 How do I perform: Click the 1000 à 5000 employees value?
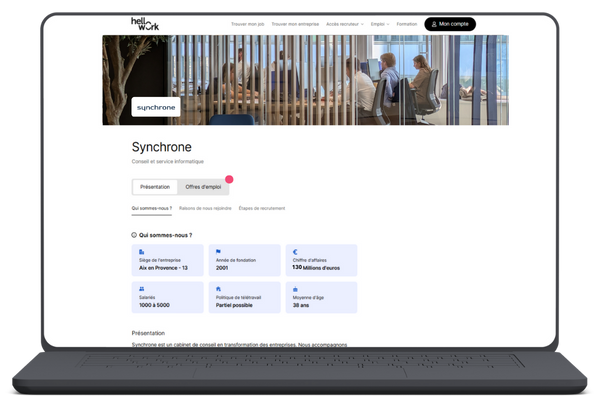(154, 305)
